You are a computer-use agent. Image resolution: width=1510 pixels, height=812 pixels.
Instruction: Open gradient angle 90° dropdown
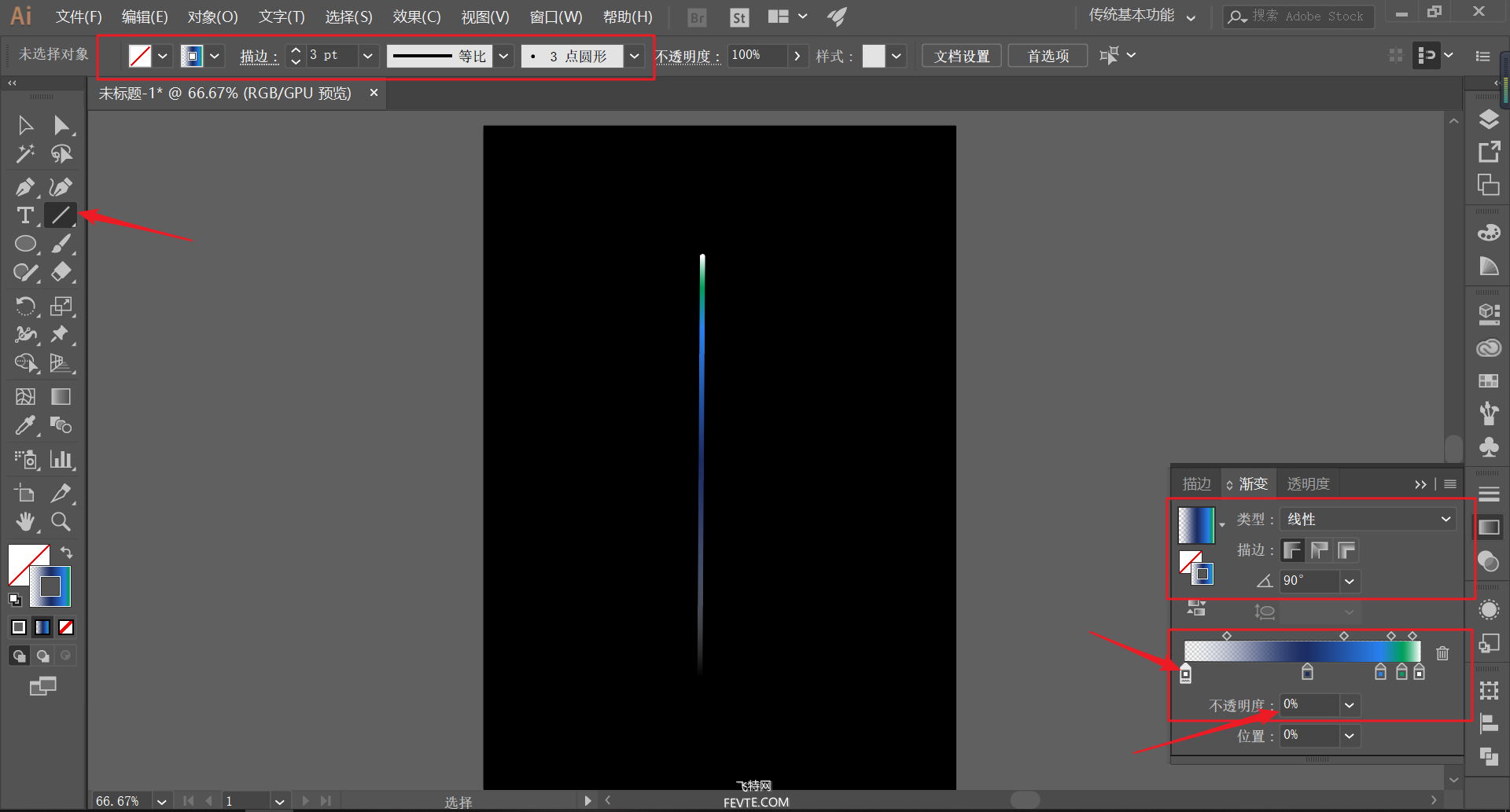click(1350, 581)
